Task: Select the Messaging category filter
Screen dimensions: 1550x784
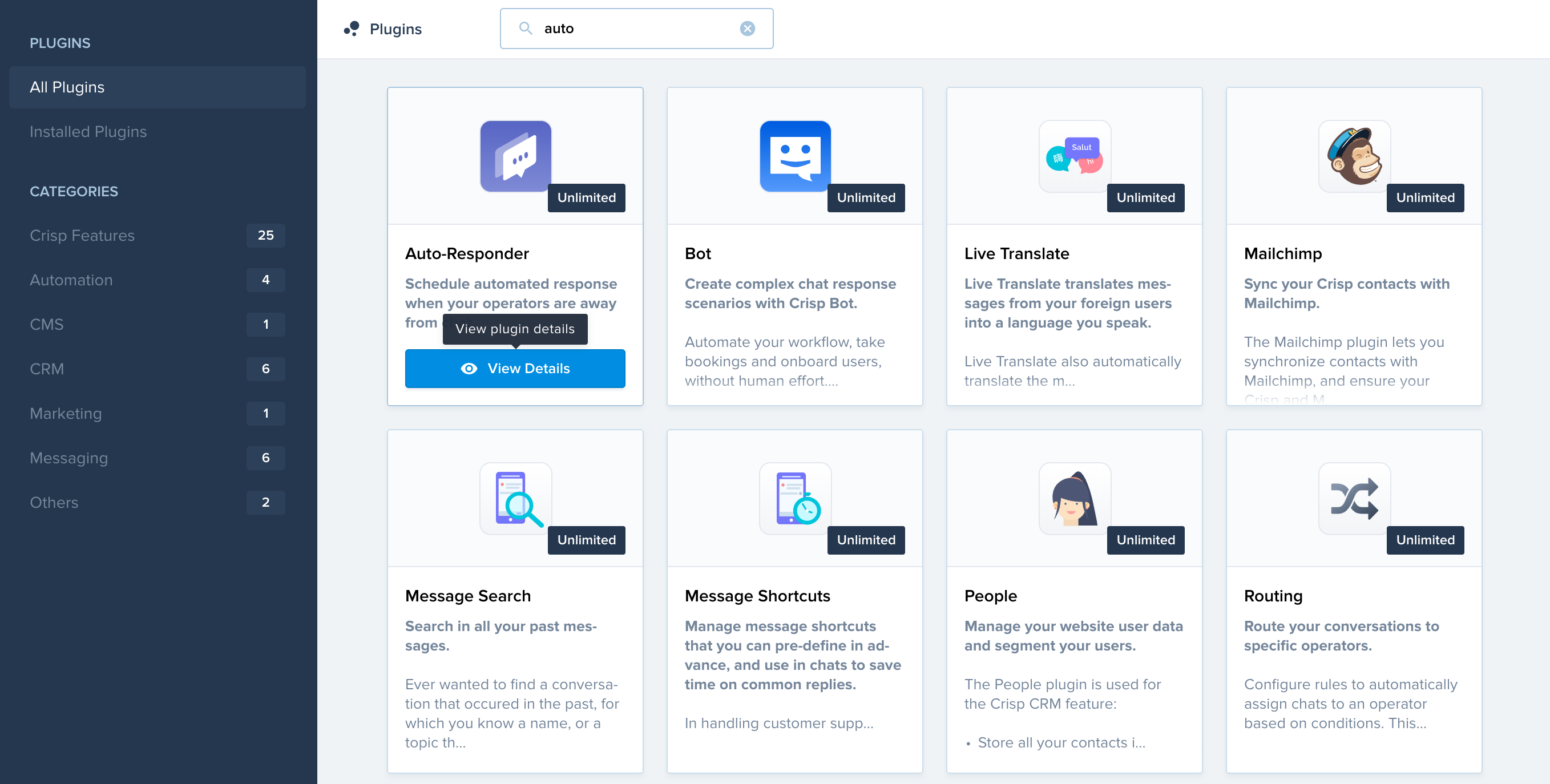Action: coord(68,457)
